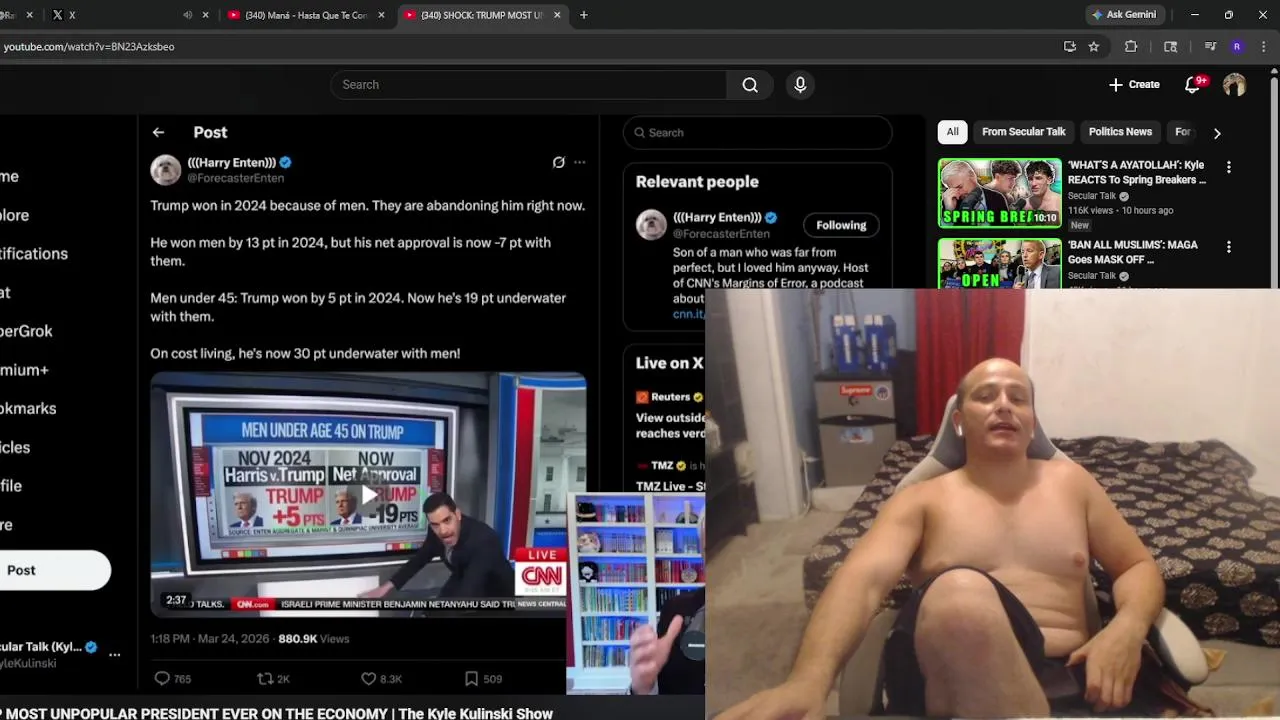Click the browser address bar URL

click(89, 46)
